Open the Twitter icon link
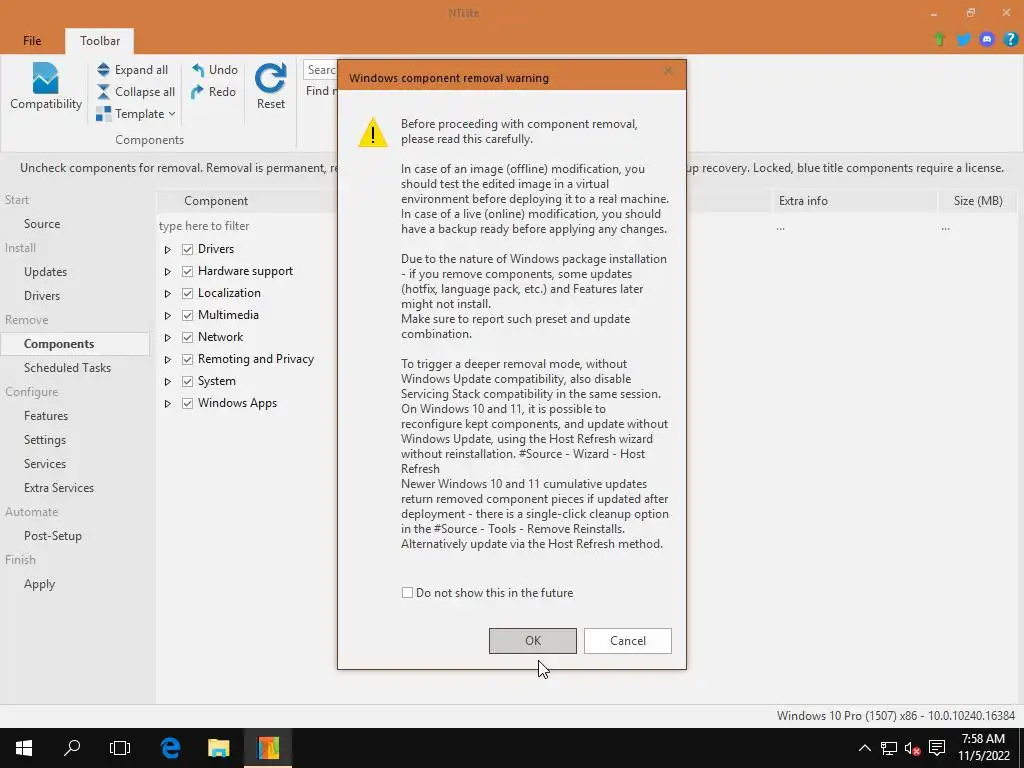Image resolution: width=1024 pixels, height=768 pixels. coord(963,39)
